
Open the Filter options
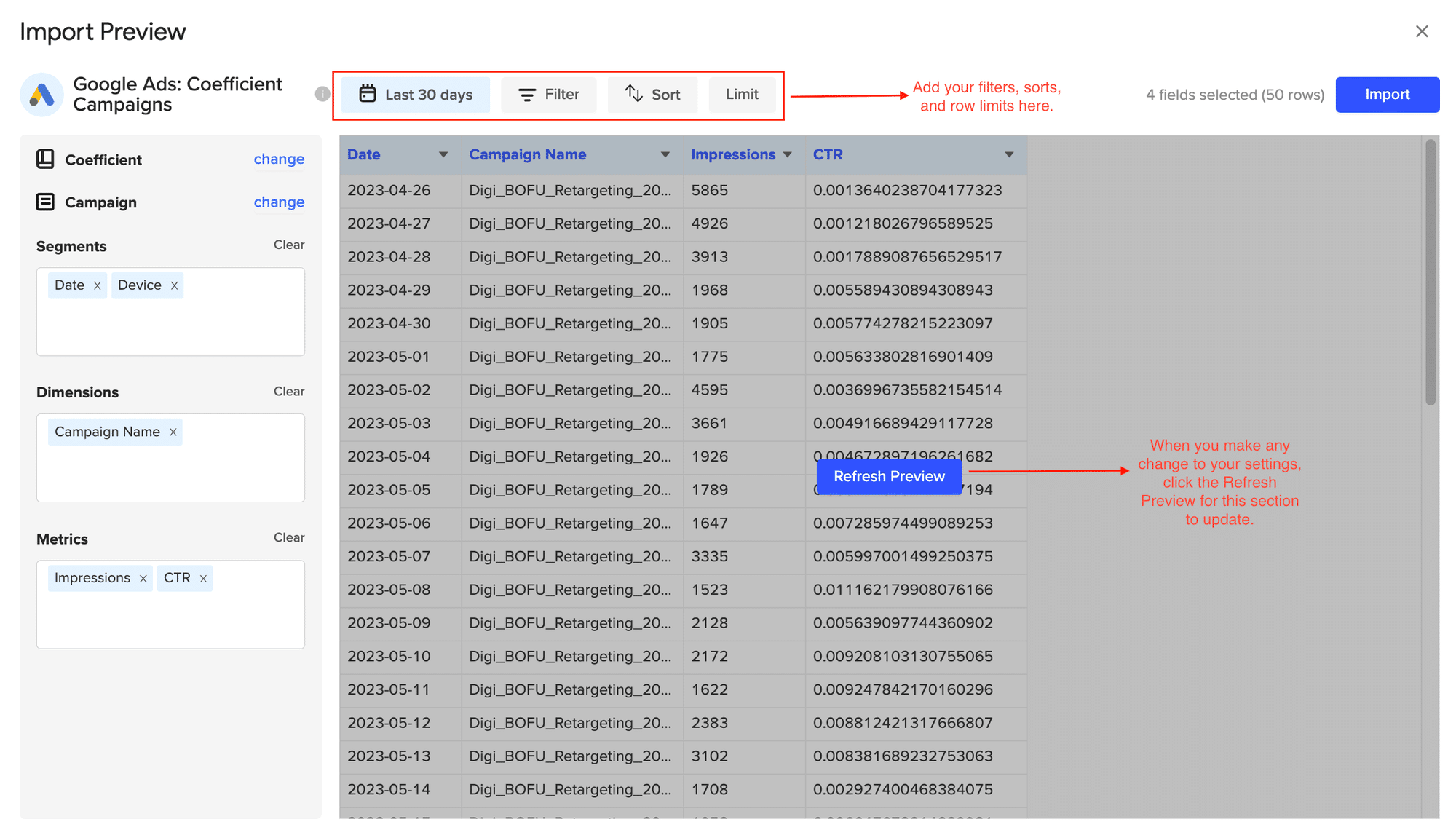pyautogui.click(x=549, y=95)
